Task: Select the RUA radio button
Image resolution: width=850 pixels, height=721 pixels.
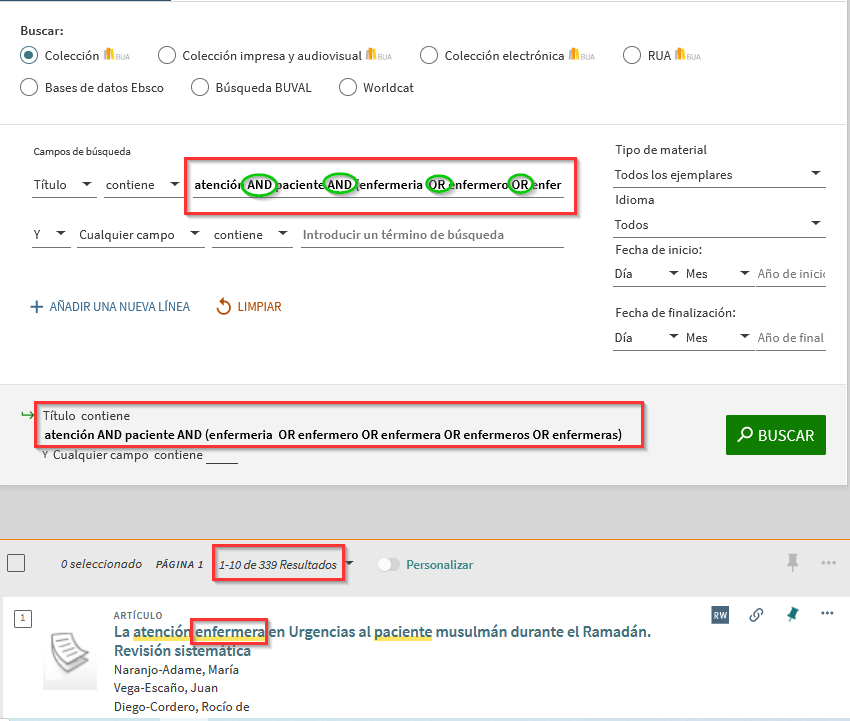Action: point(631,55)
